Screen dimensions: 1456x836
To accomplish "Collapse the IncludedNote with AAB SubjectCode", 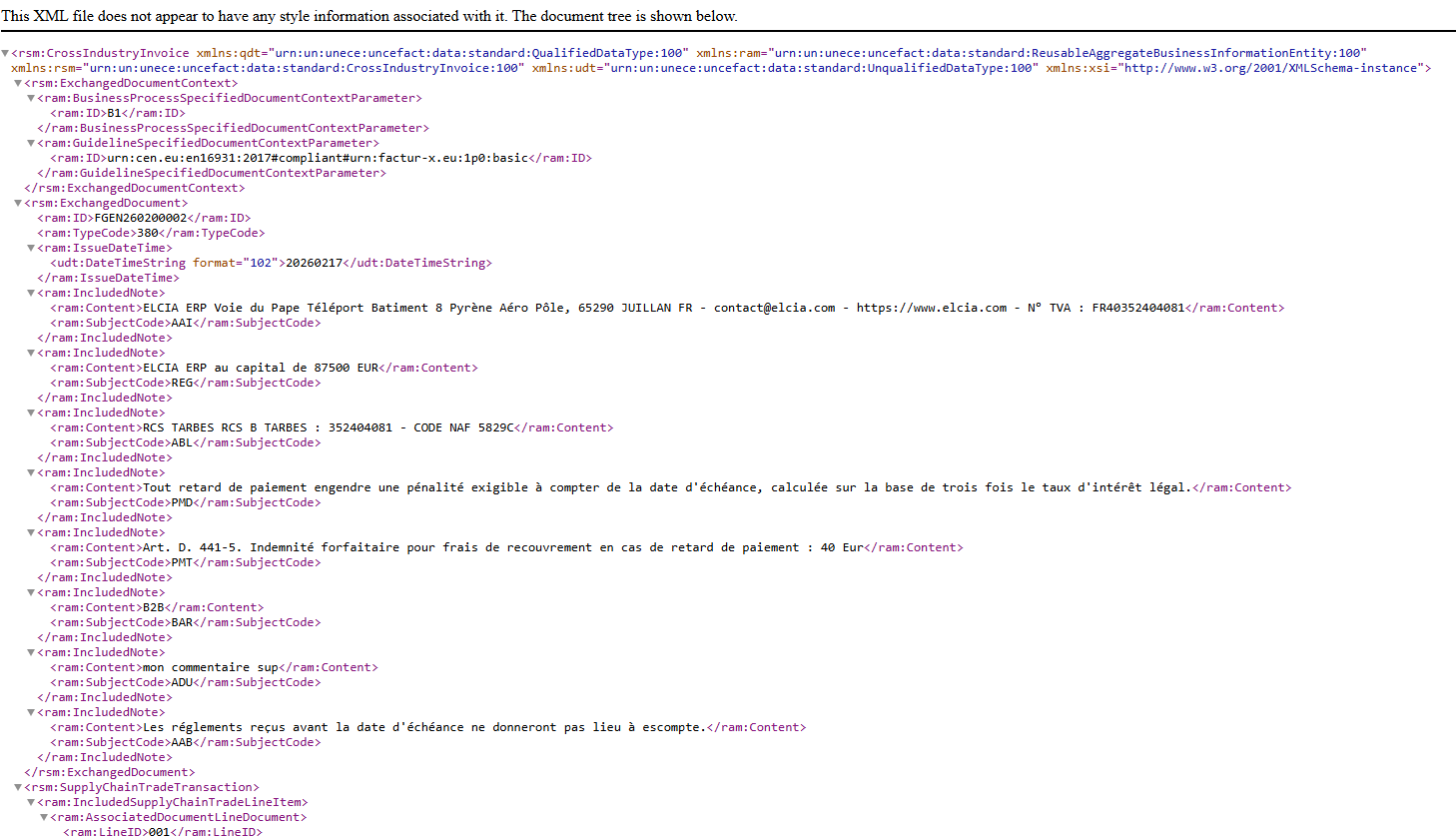I will point(31,711).
